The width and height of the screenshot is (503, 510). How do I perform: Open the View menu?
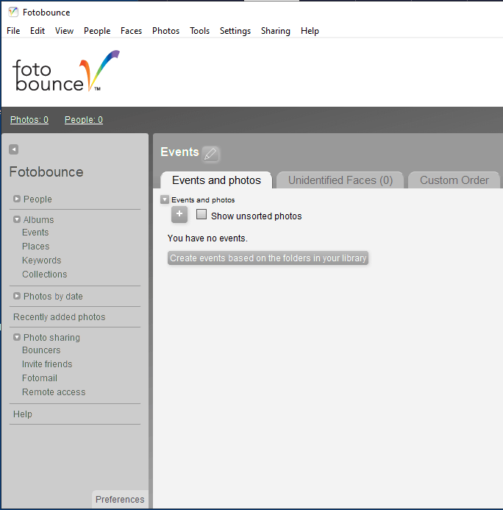click(64, 31)
